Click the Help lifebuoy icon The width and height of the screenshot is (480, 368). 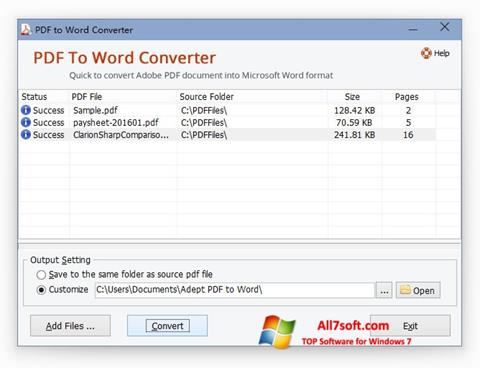426,53
